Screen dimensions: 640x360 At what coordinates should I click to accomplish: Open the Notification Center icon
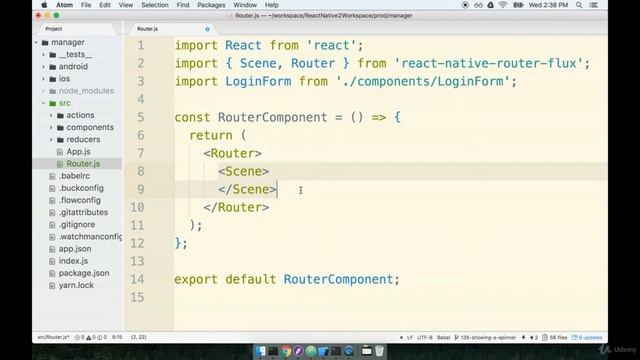click(x=594, y=5)
